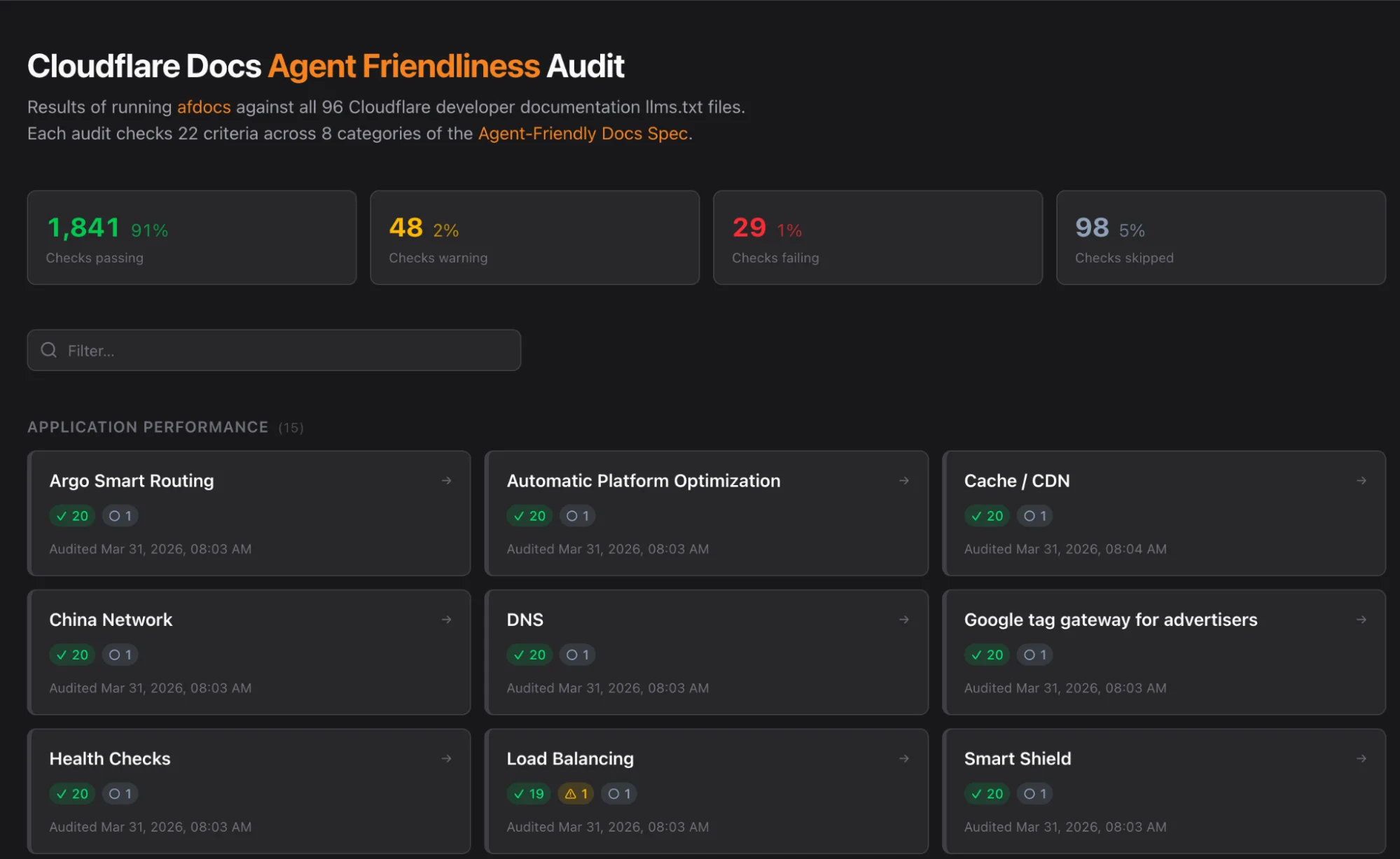Screen dimensions: 1400x859
Task: Click passing badge 20 on DNS card
Action: pos(529,655)
